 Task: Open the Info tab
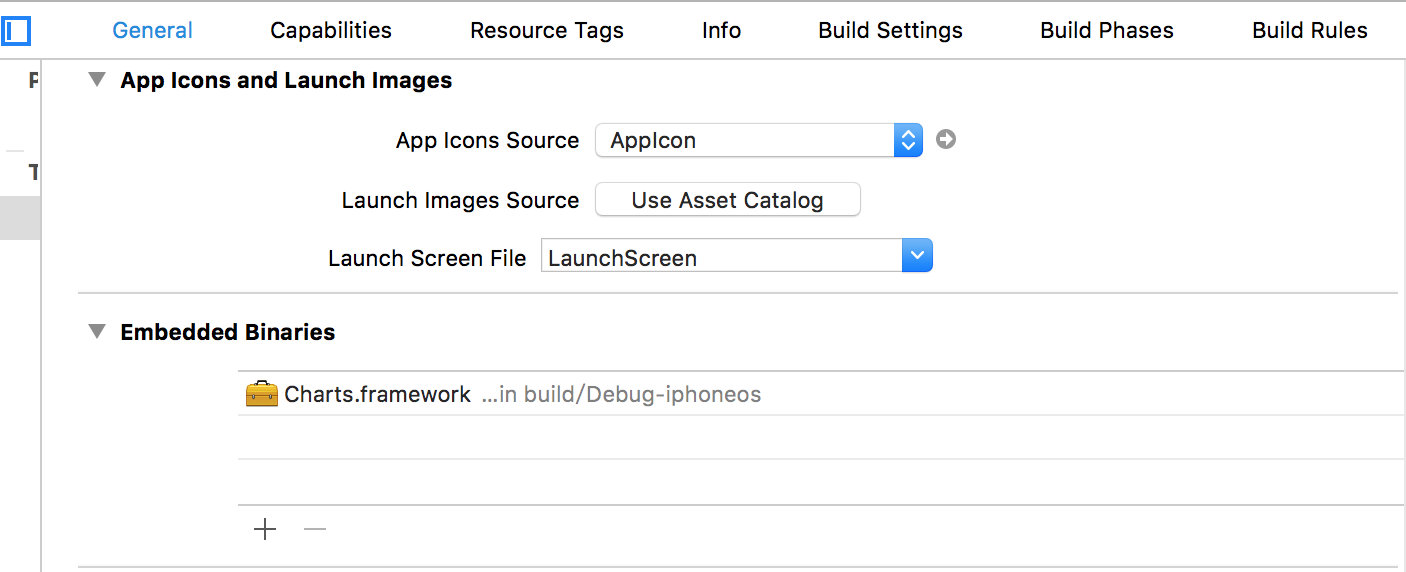click(x=721, y=31)
